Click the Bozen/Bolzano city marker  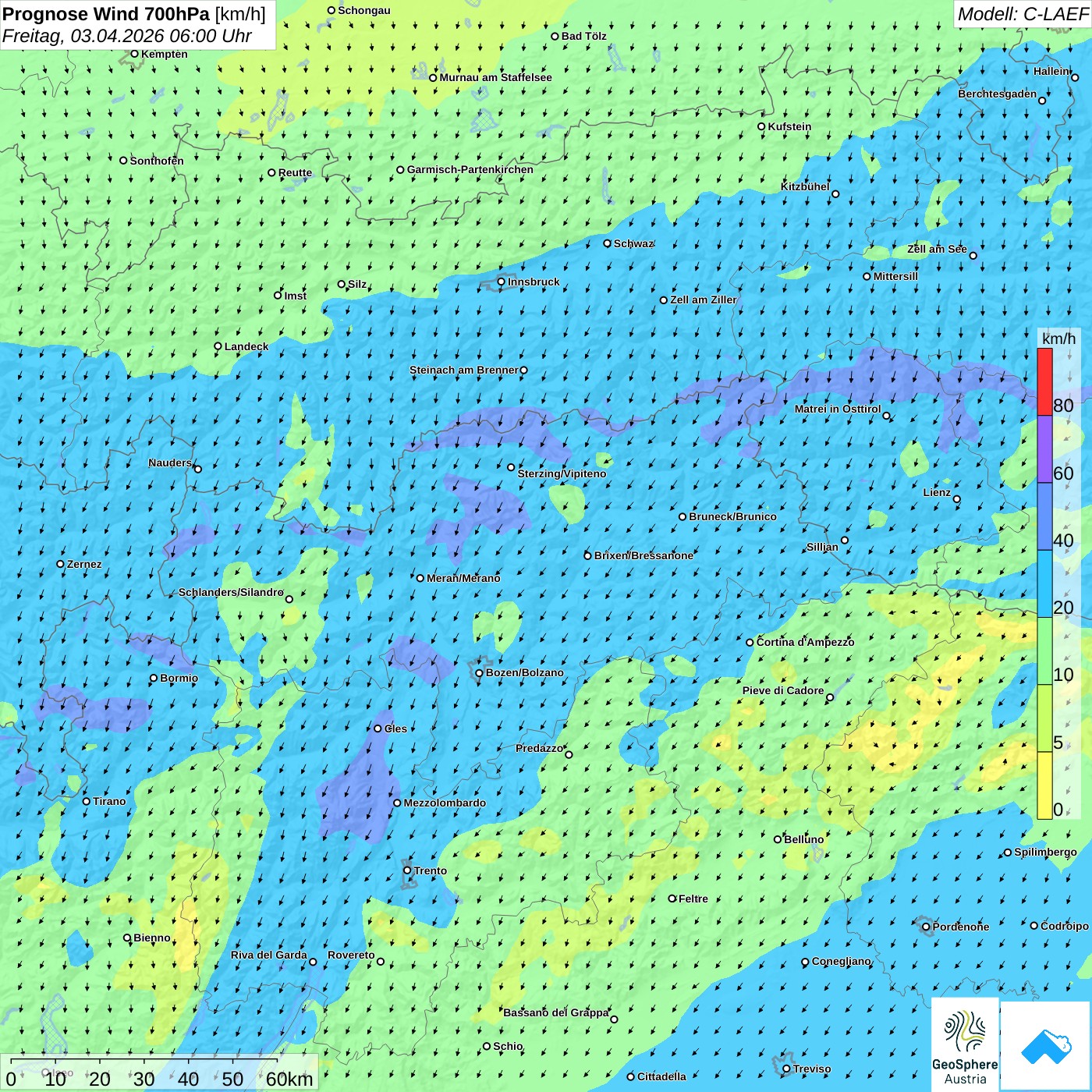[x=480, y=672]
